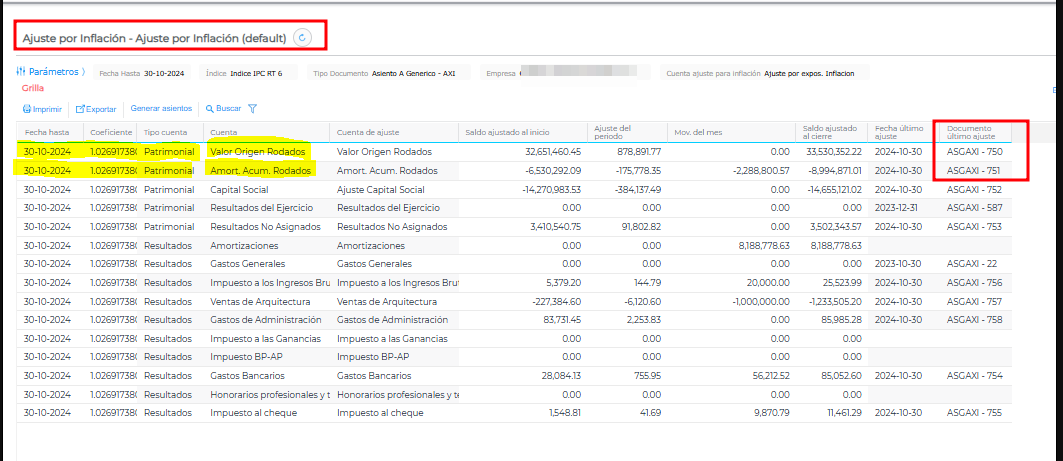This screenshot has height=461, width=1063.
Task: Click the Parámetros sliders icon
Action: tap(21, 72)
